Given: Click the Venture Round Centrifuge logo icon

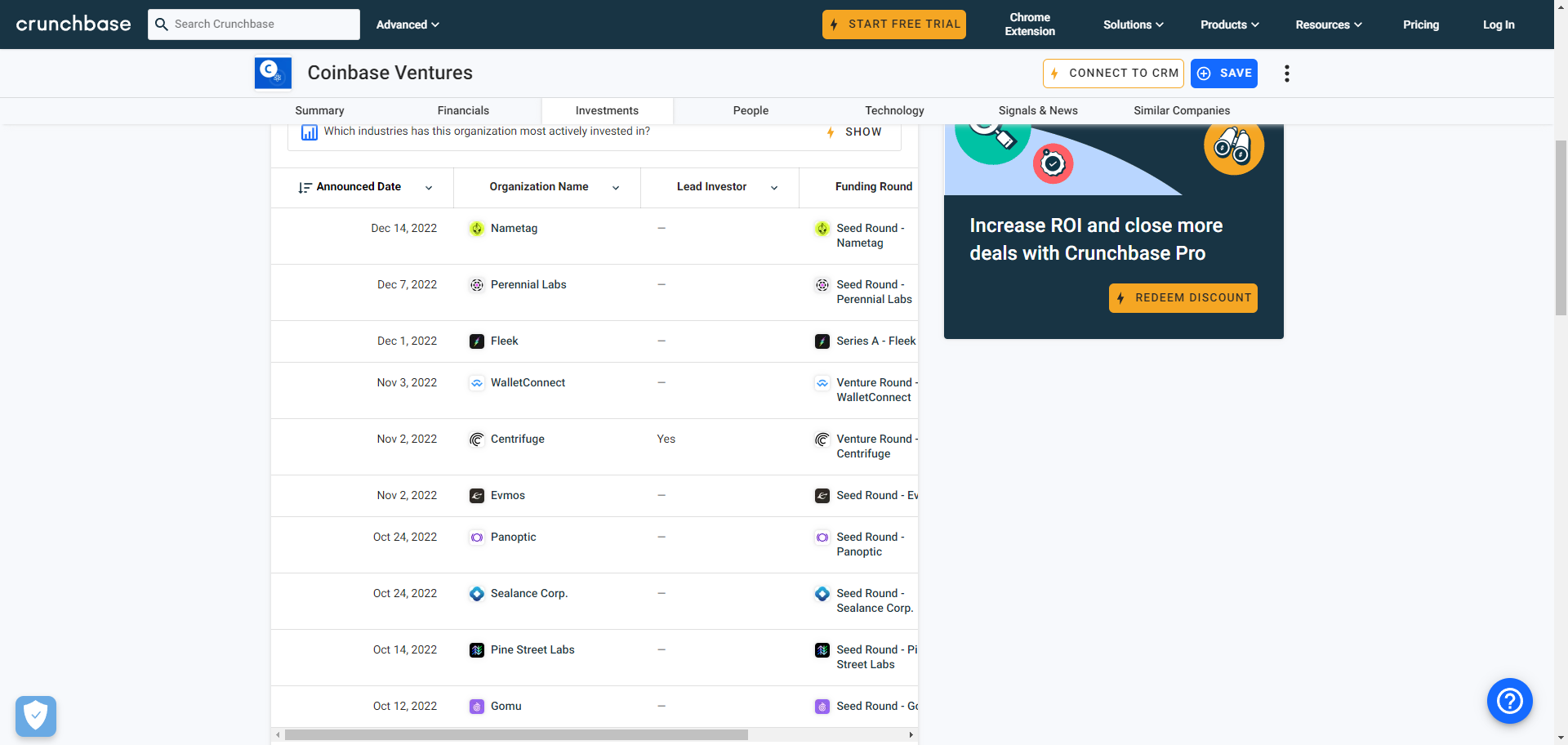Looking at the screenshot, I should pyautogui.click(x=822, y=439).
